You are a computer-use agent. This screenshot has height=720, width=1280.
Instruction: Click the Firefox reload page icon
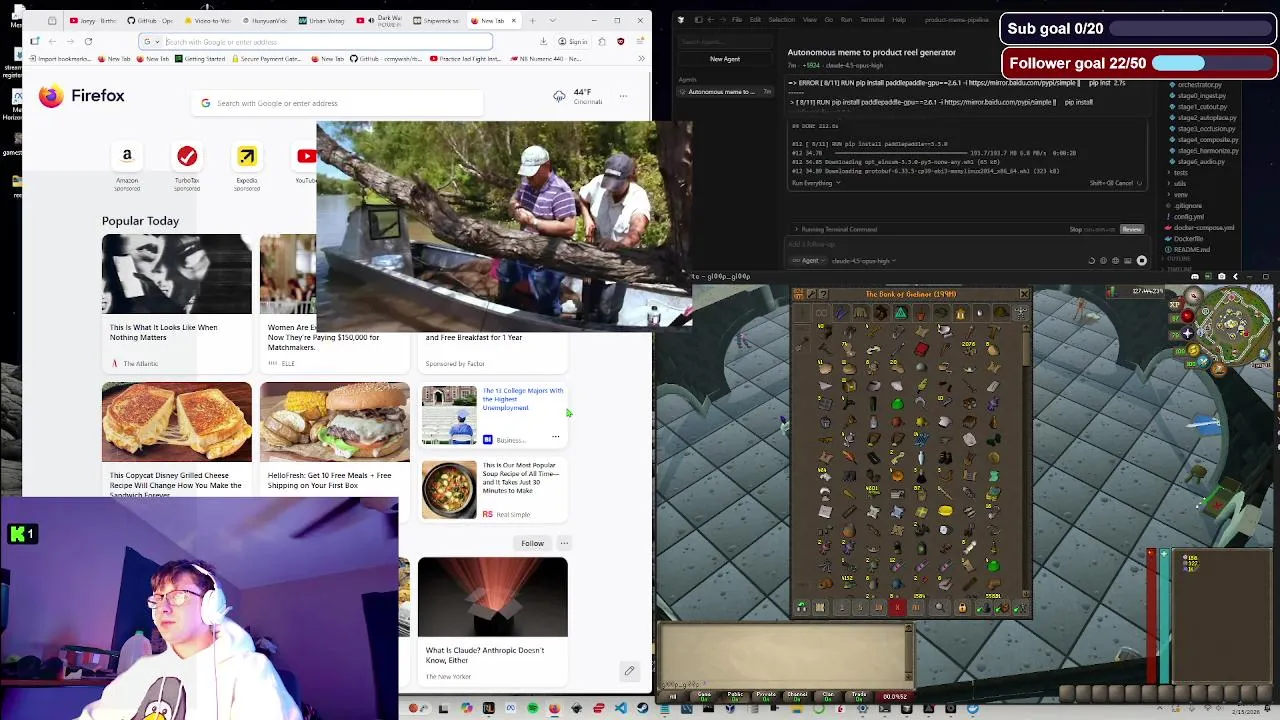pyautogui.click(x=88, y=41)
